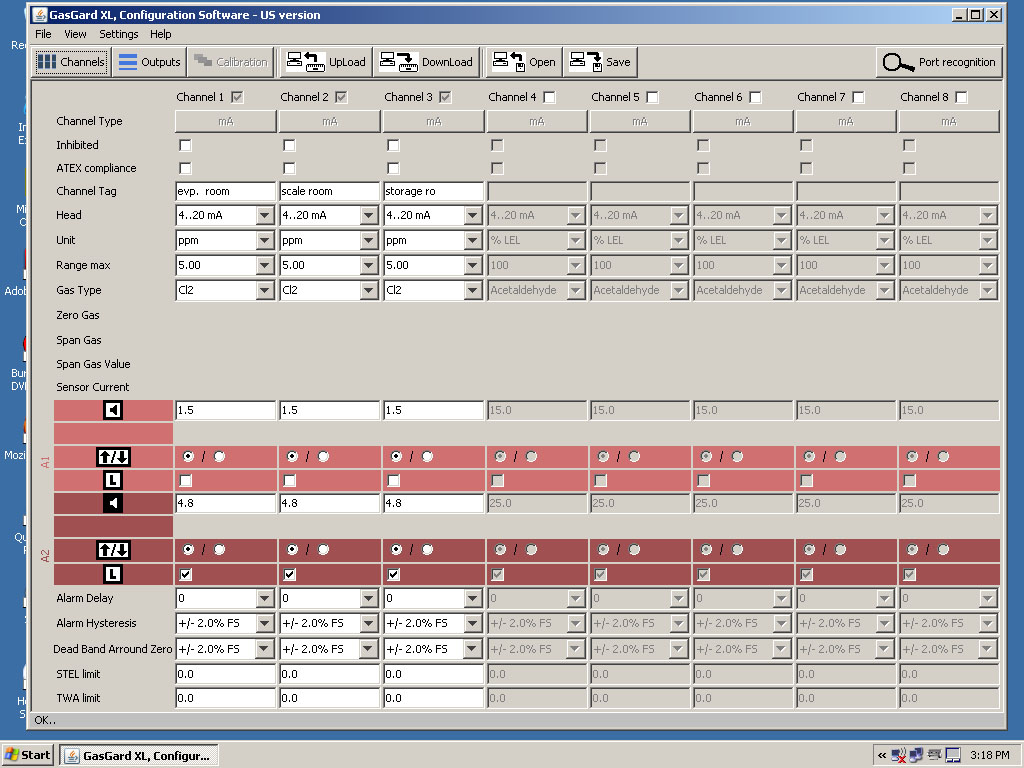Click the A1 rising/falling arrows icon
1024x768 pixels.
pyautogui.click(x=113, y=456)
